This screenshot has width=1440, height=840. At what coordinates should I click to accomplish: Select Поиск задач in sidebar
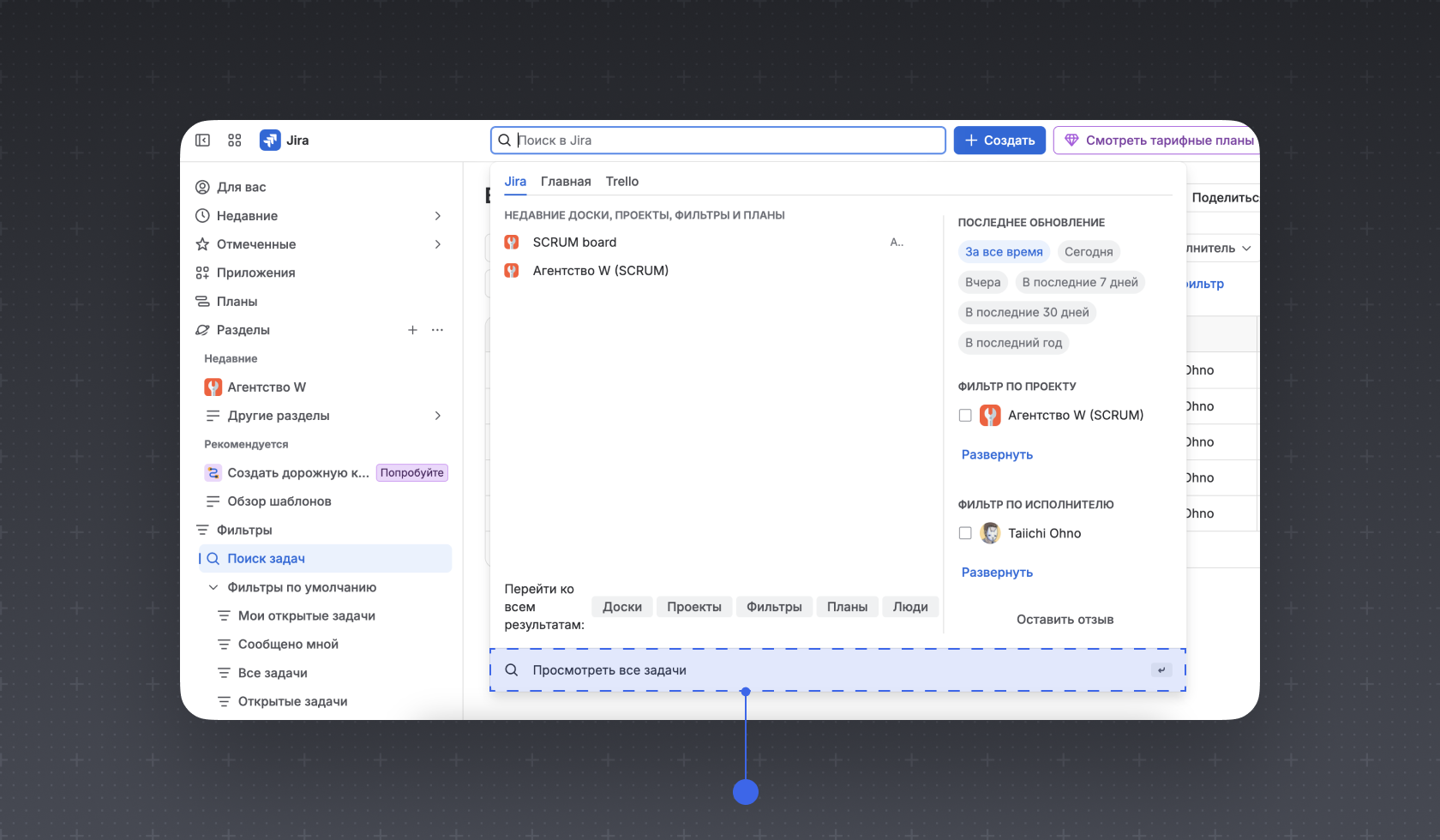point(326,559)
